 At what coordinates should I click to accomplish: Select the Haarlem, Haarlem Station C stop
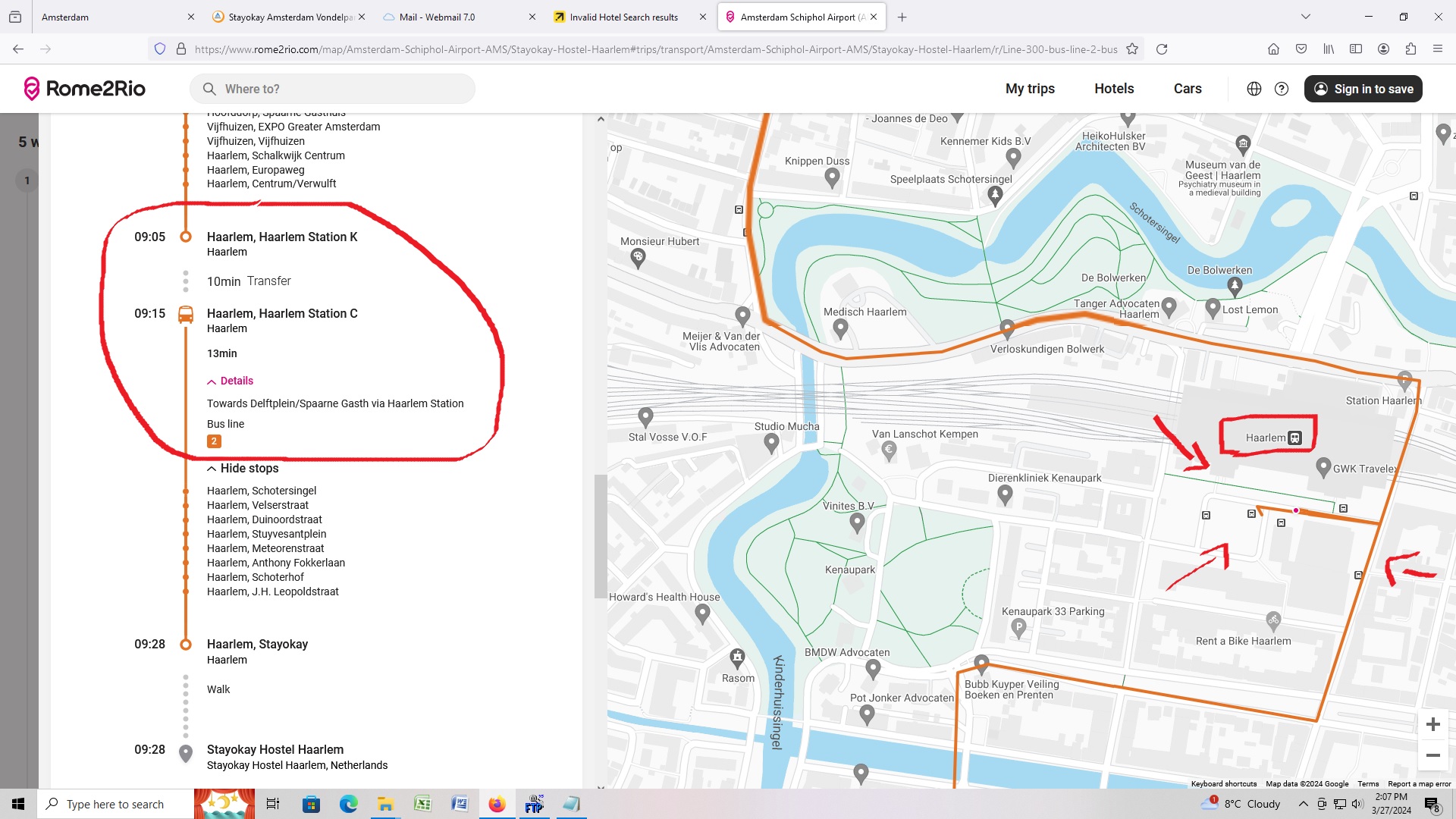[x=282, y=313]
